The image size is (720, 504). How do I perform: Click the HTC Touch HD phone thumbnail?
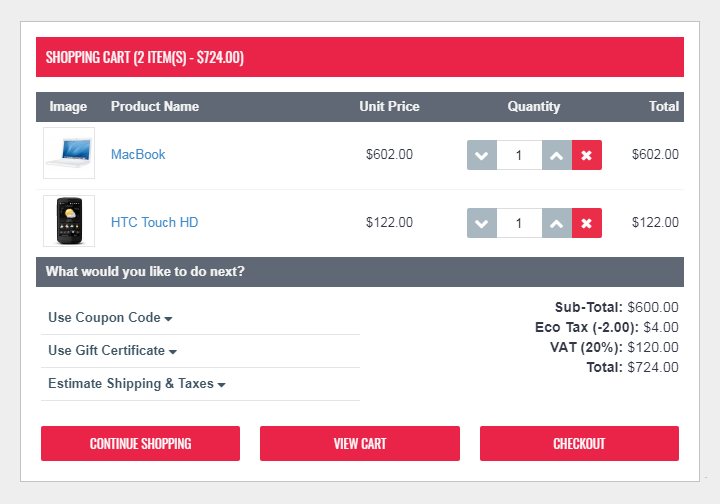click(69, 221)
